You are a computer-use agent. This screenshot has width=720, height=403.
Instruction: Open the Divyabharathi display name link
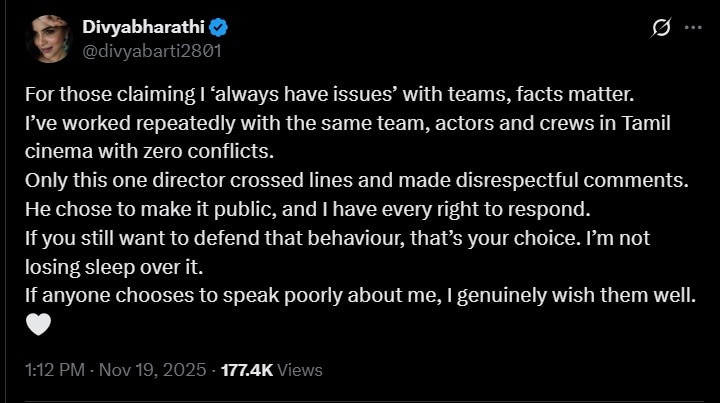point(139,28)
